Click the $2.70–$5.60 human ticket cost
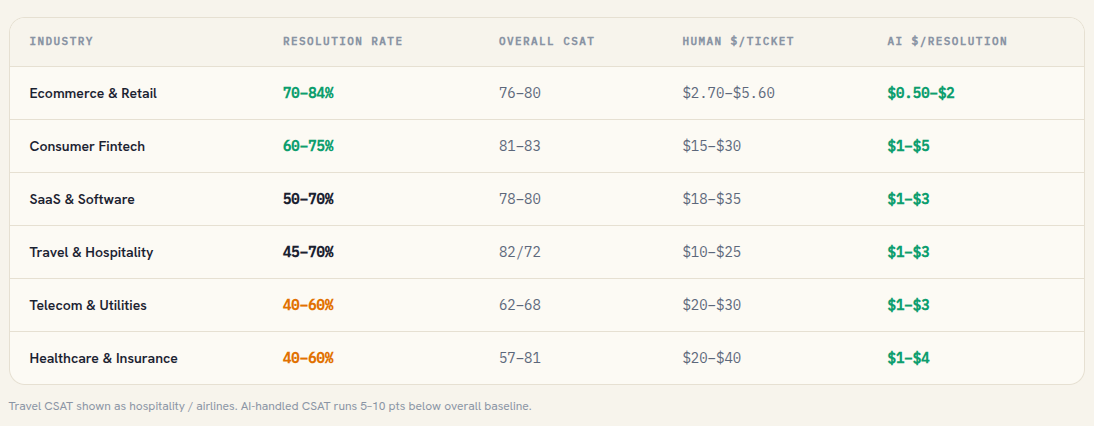This screenshot has width=1094, height=426. 728,93
